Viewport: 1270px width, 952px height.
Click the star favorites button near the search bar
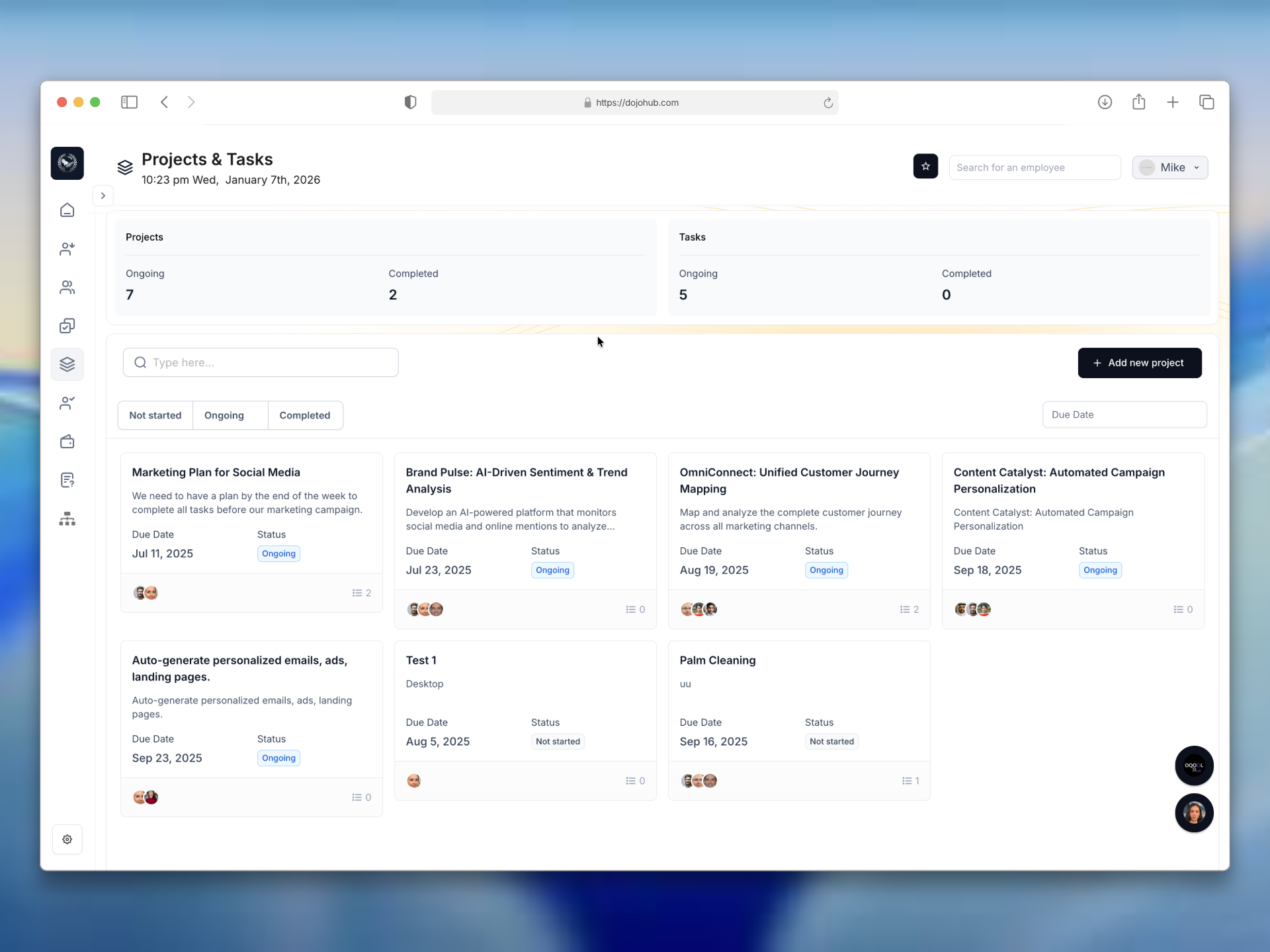tap(925, 166)
